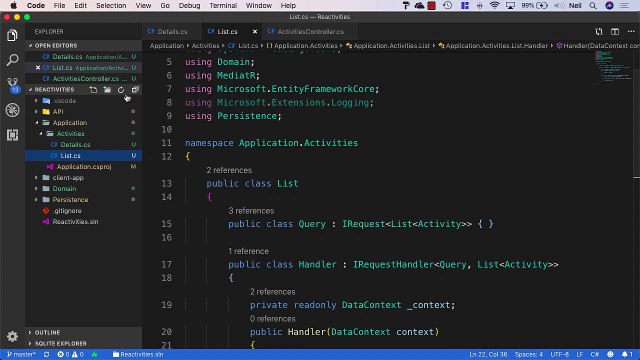Click Ln 22, Col 36 in status bar
Image resolution: width=640 pixels, height=360 pixels.
click(488, 354)
